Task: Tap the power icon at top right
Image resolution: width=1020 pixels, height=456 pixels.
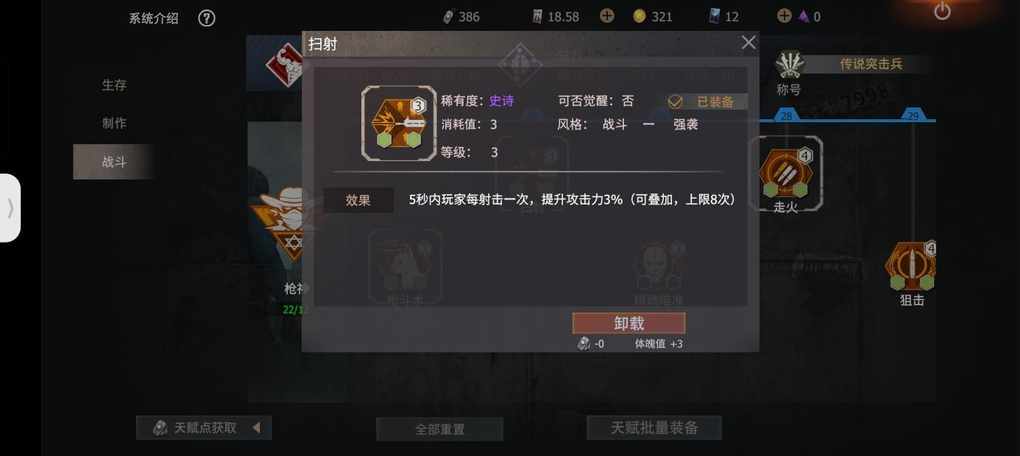Action: [x=942, y=10]
